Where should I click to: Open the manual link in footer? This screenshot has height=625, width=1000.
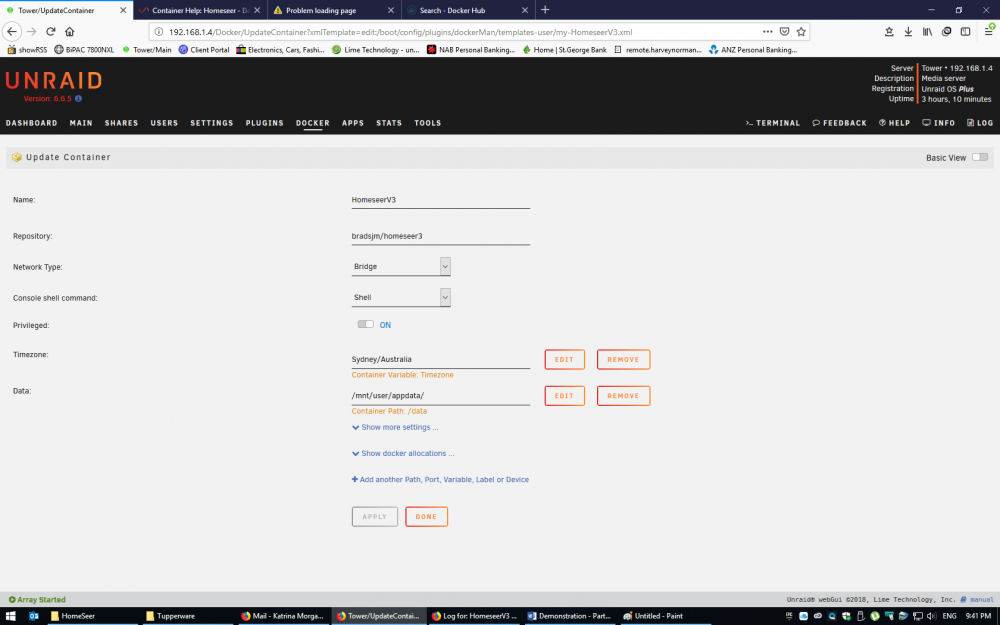point(978,599)
